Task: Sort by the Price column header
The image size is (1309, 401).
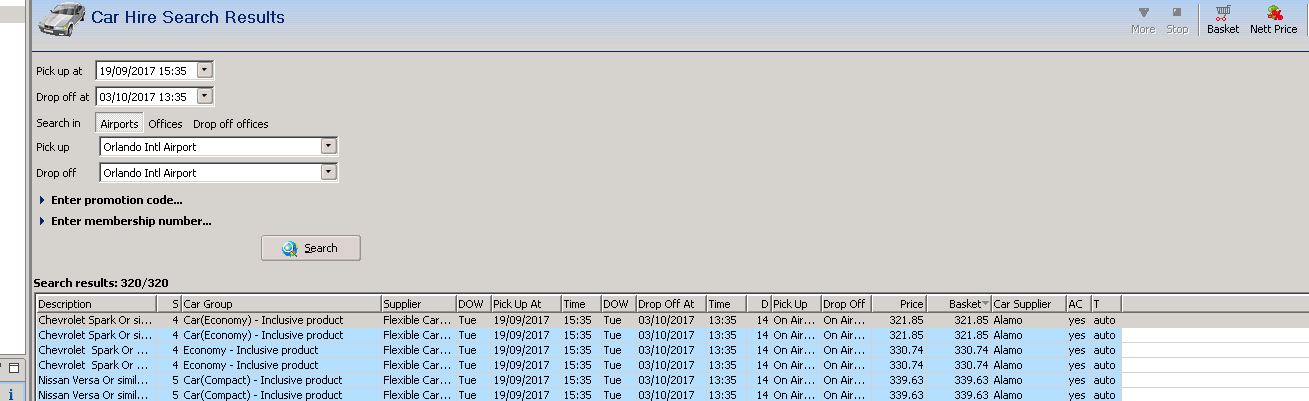Action: tap(899, 304)
